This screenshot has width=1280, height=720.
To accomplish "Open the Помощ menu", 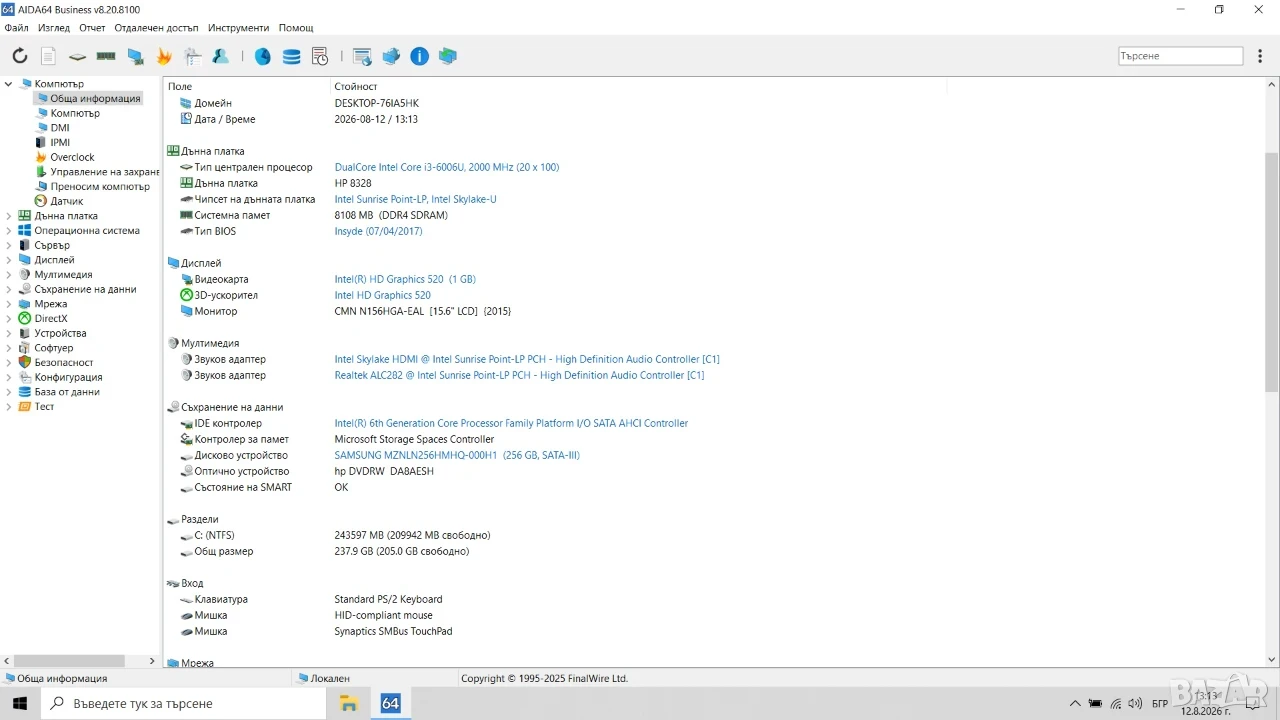I will point(296,28).
